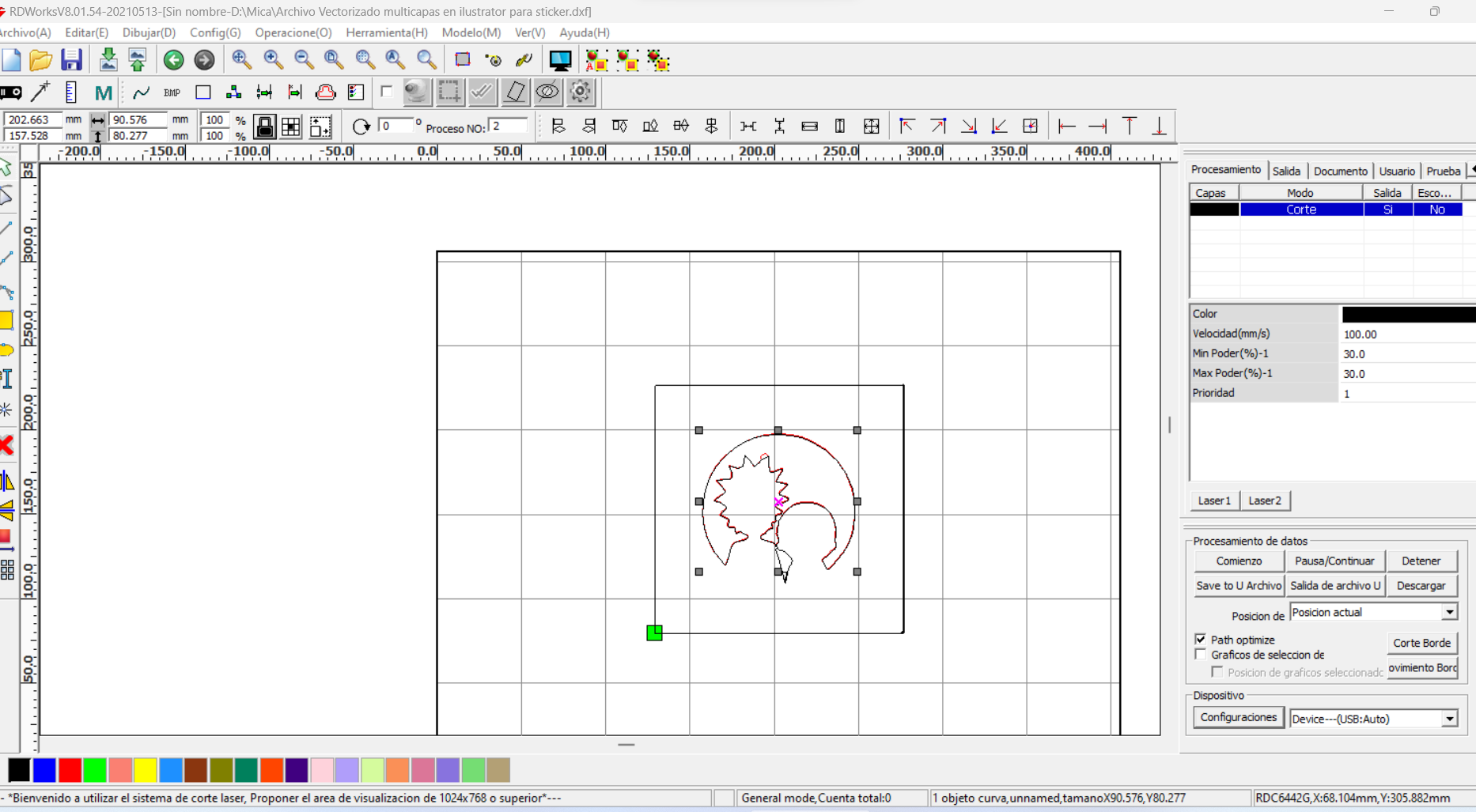This screenshot has width=1476, height=812.
Task: Save the file with the floppy disk icon
Action: coord(71,60)
